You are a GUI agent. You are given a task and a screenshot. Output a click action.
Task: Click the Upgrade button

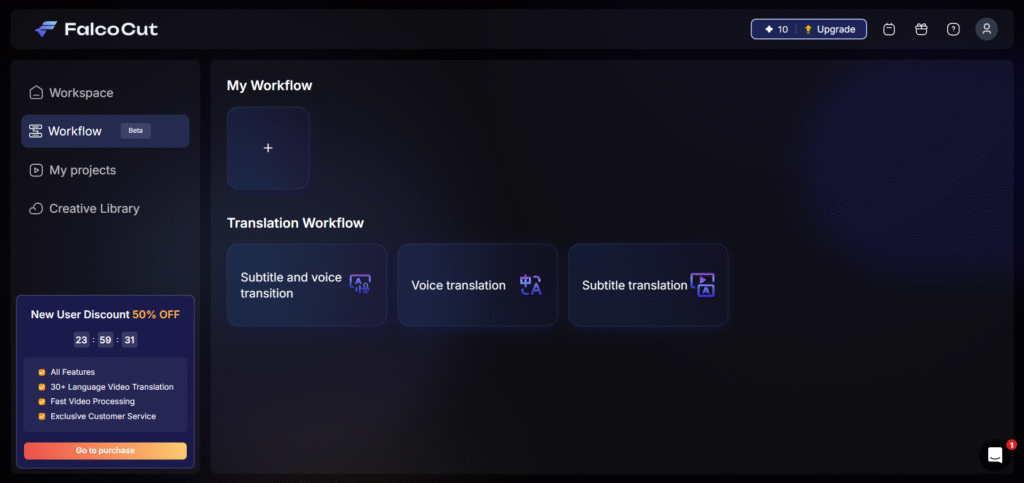[x=830, y=29]
